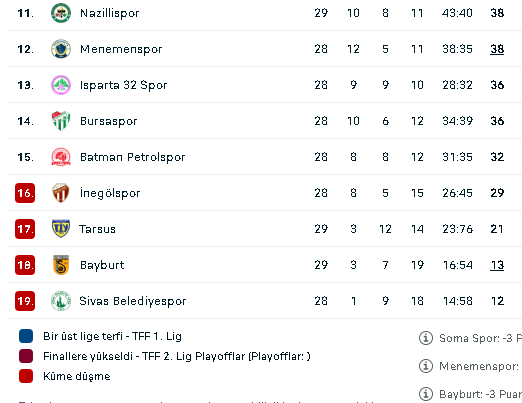
Task: Open Isparta 32 Spor crest icon
Action: coord(61,85)
